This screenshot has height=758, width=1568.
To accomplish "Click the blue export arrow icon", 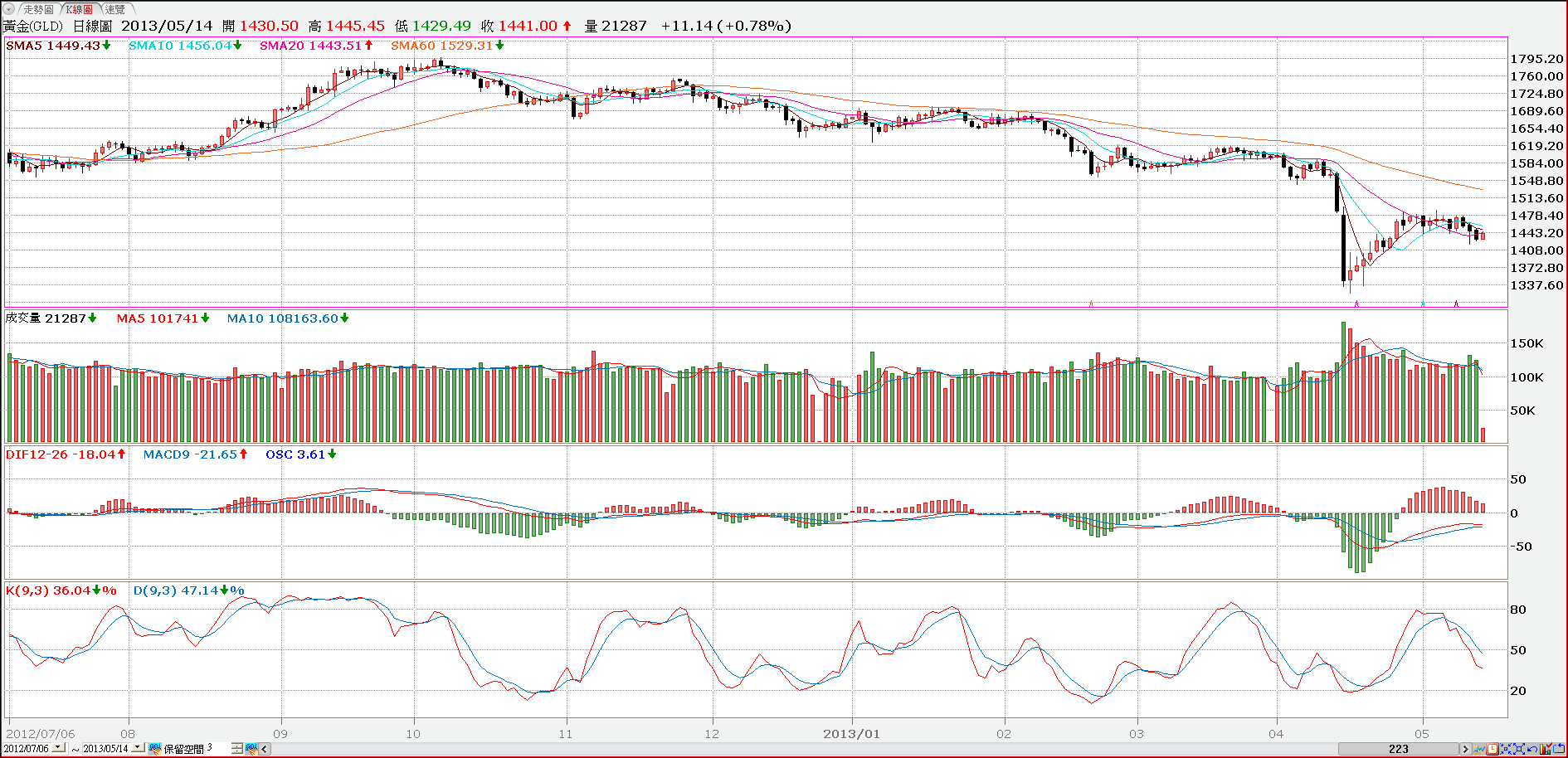I will click(1559, 749).
